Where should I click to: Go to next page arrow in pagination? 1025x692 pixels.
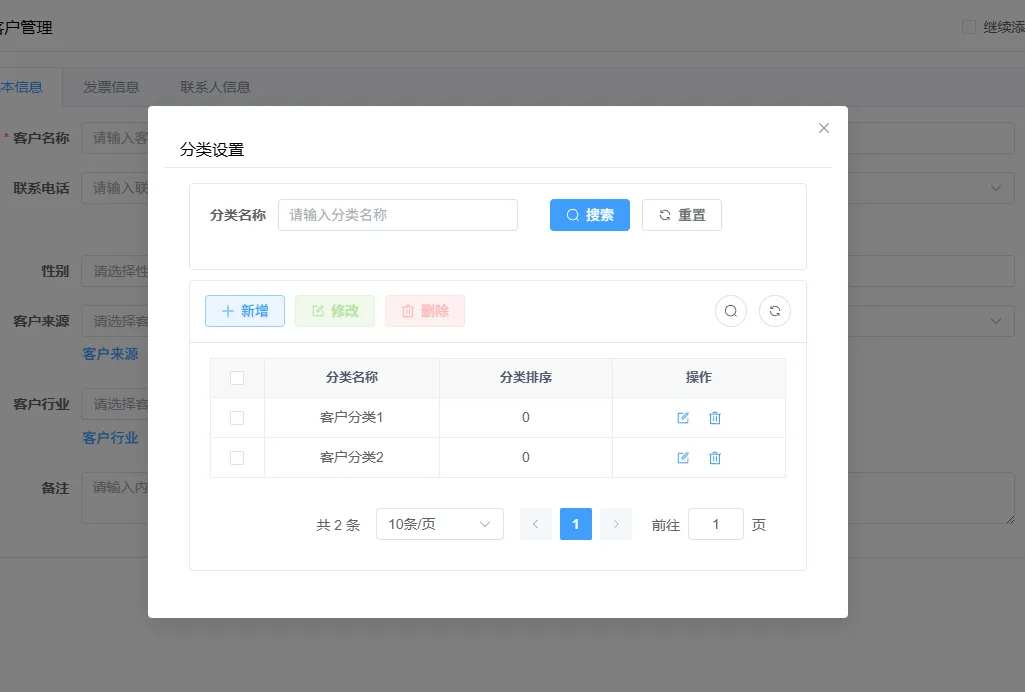point(616,524)
